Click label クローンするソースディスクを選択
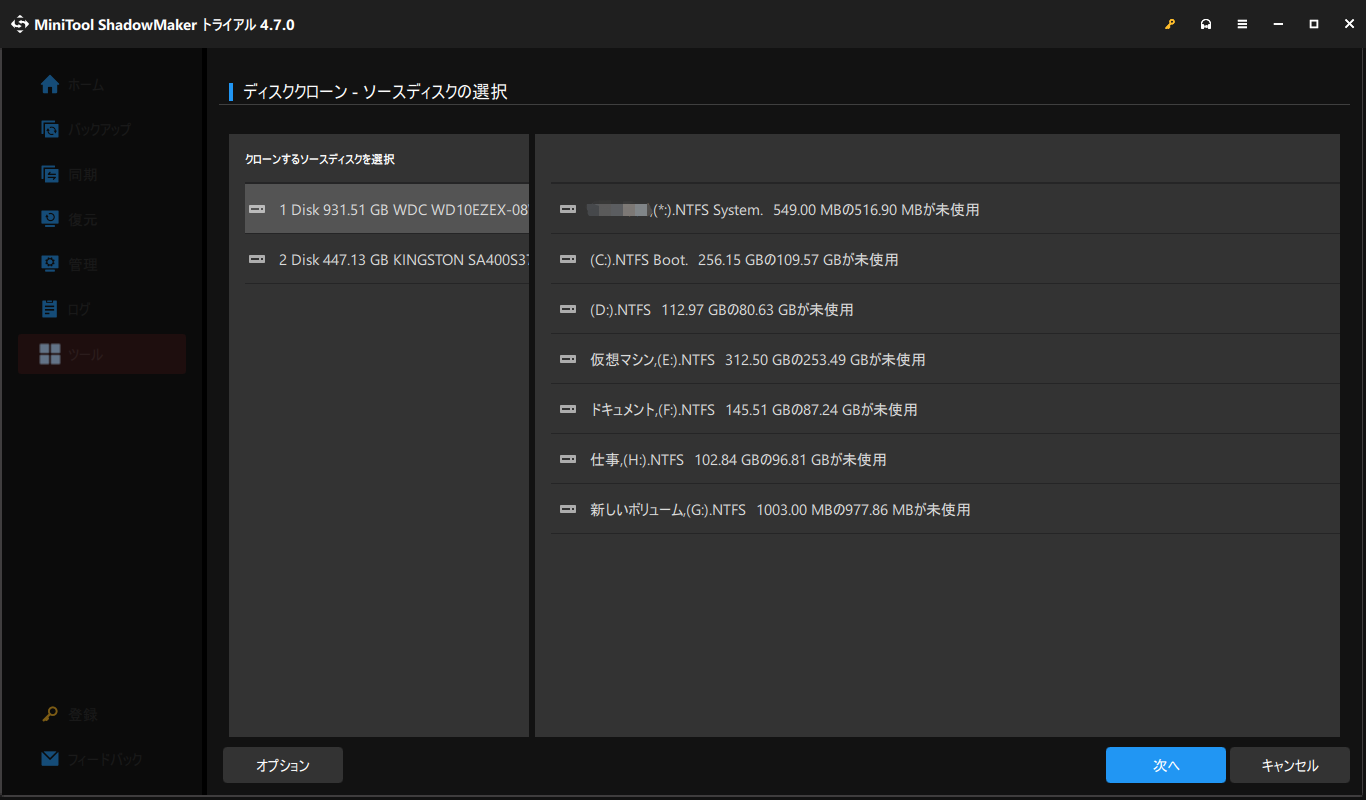Screen dimensions: 1366x800 320,159
